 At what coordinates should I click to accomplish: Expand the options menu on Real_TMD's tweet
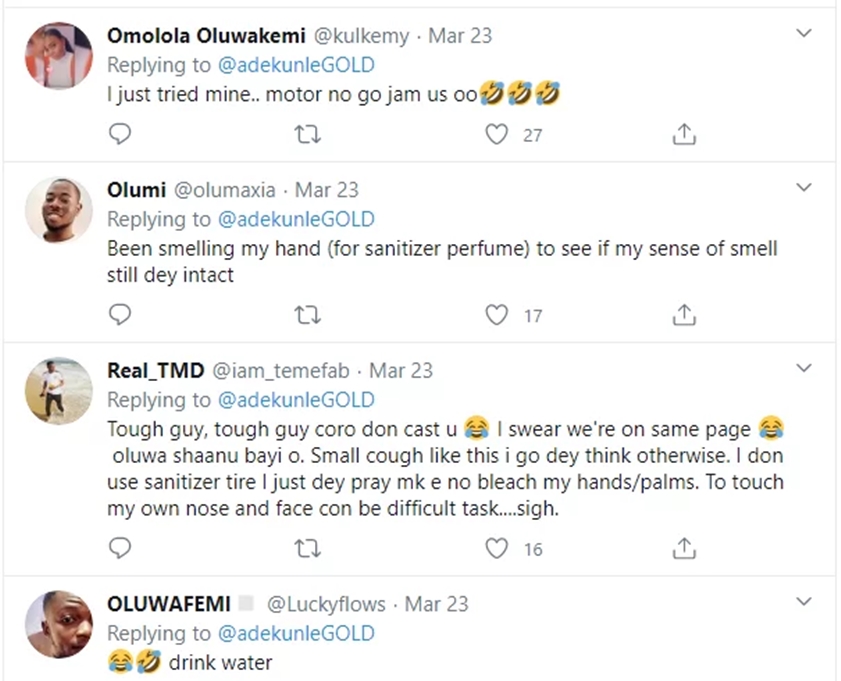[804, 368]
